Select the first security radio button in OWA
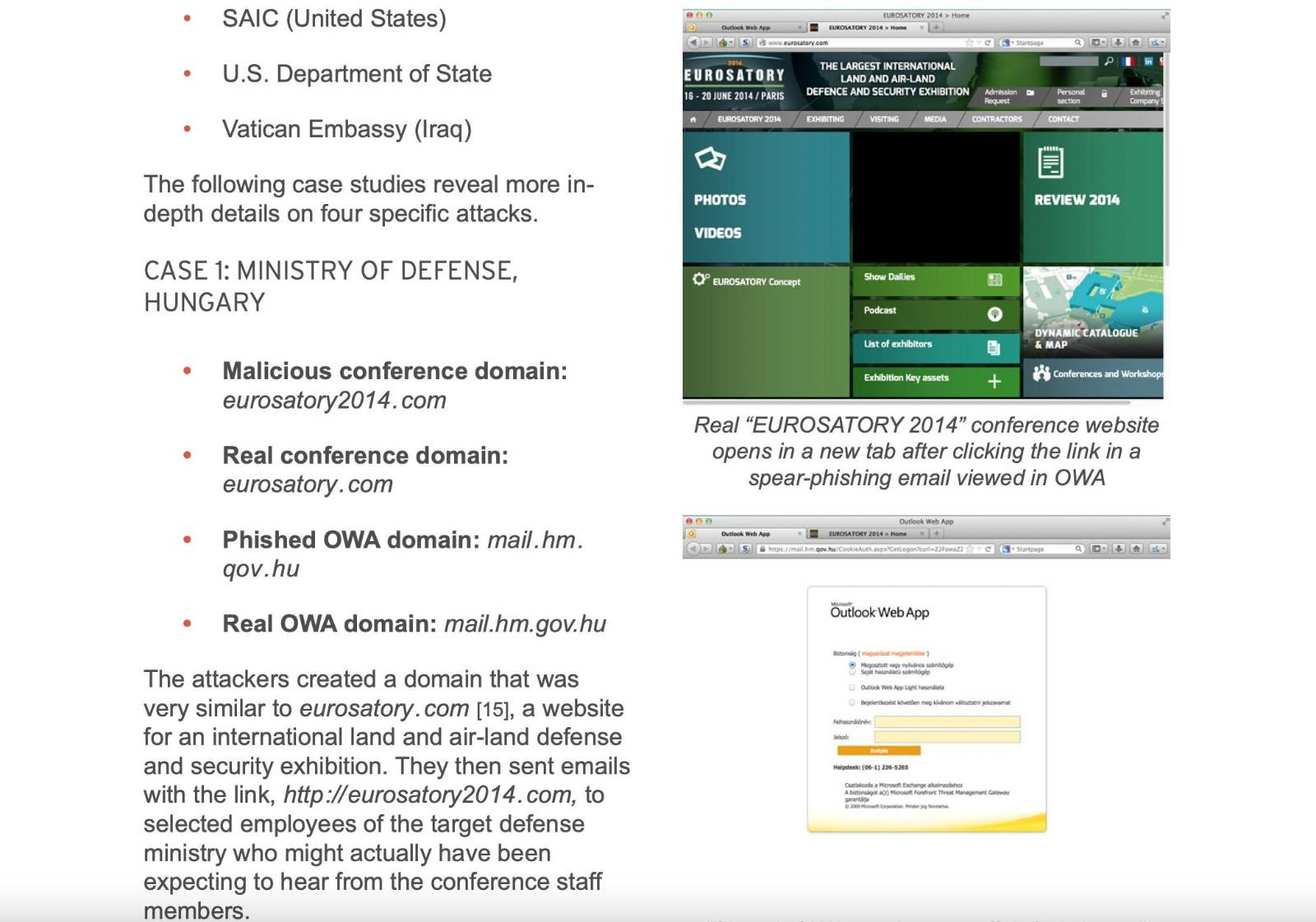The height and width of the screenshot is (922, 1316). (852, 665)
